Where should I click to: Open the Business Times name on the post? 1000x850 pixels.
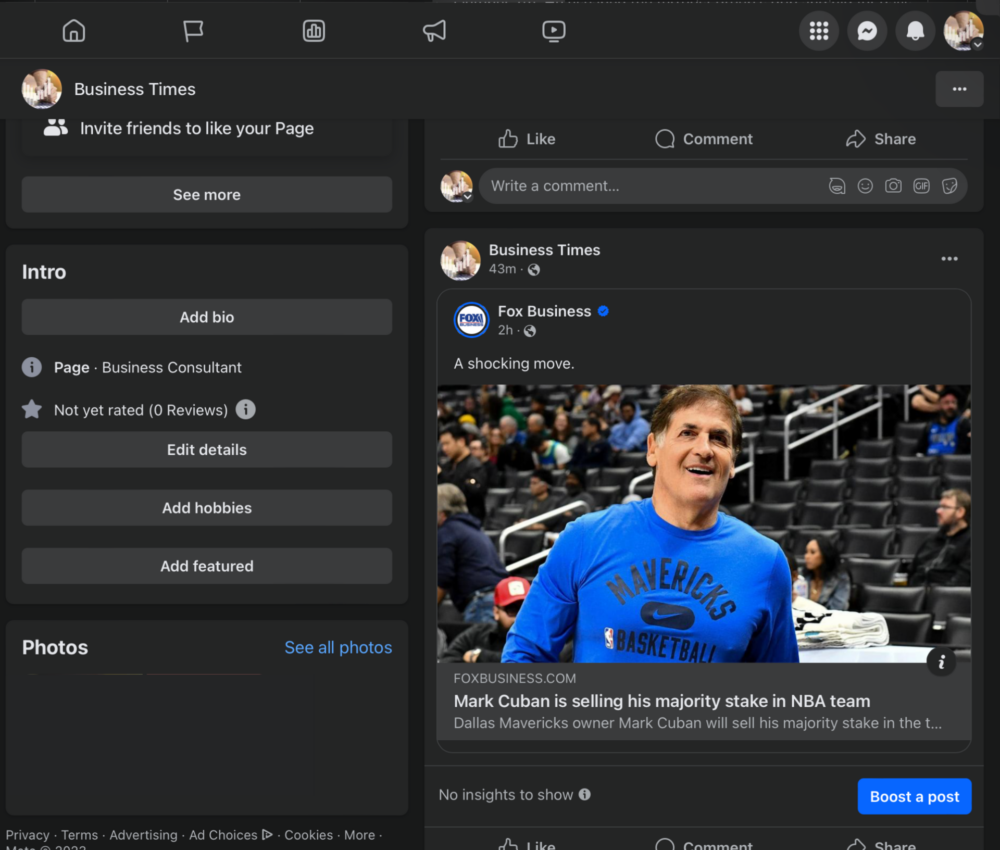(x=545, y=250)
